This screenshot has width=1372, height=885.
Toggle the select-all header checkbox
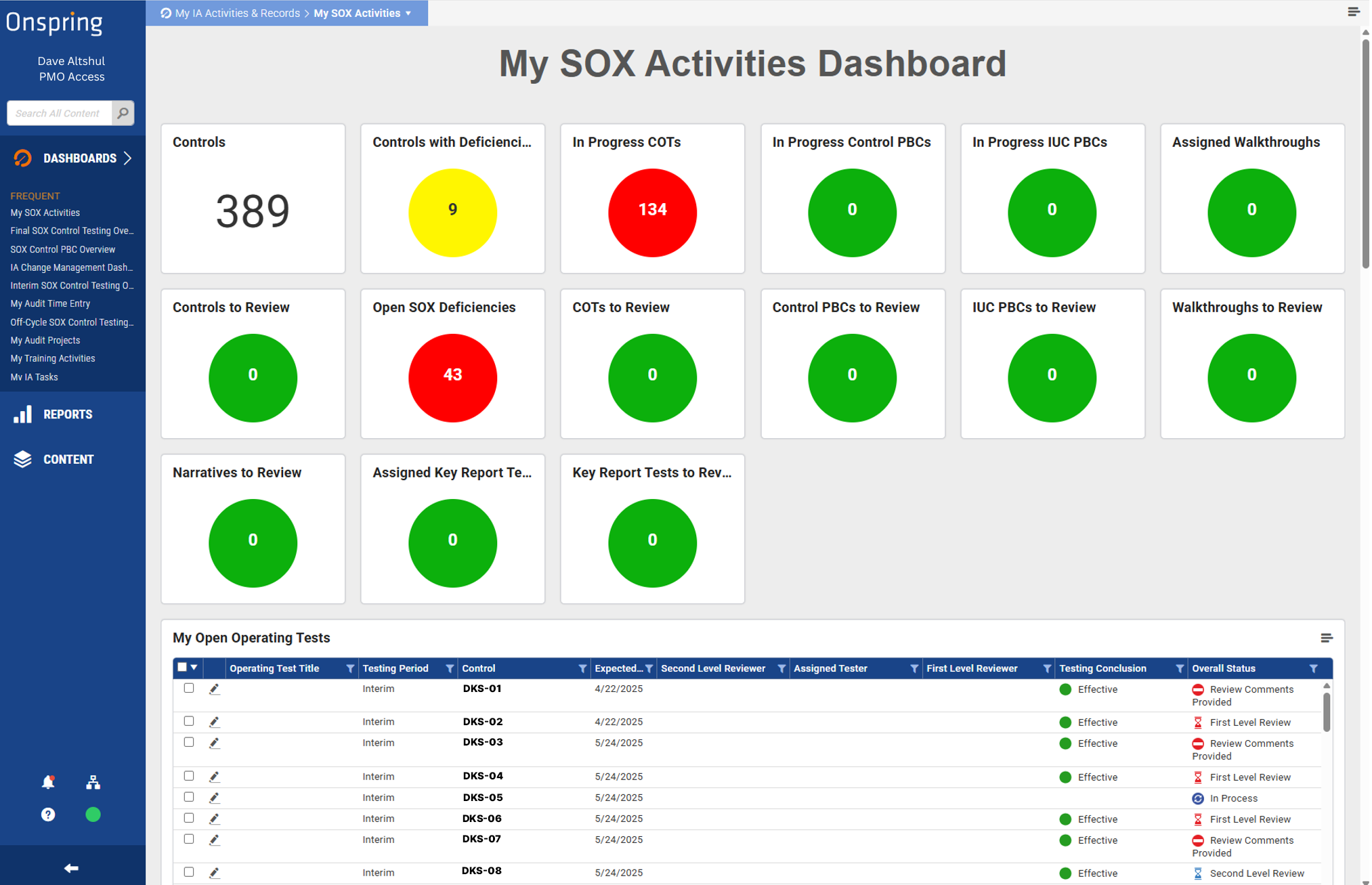coord(182,667)
